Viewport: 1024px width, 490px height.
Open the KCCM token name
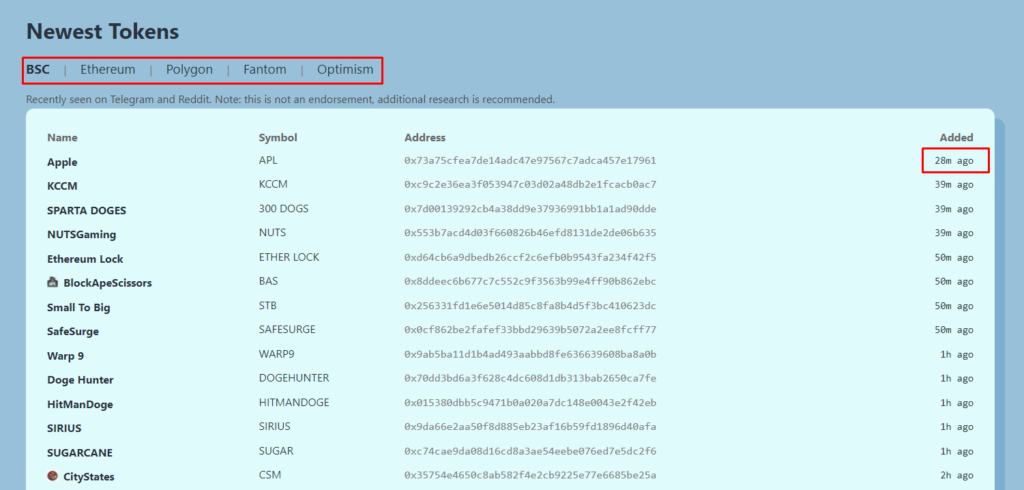[62, 186]
